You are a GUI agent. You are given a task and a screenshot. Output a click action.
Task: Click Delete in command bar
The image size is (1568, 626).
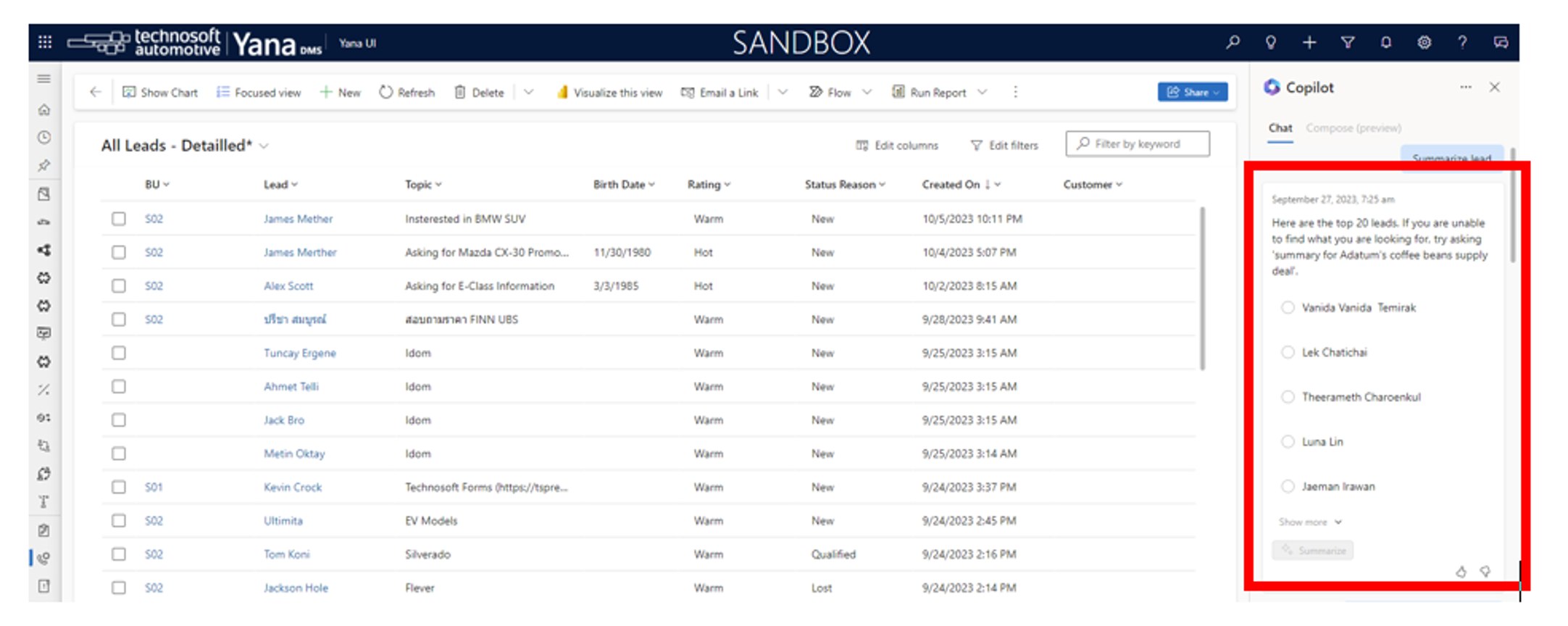[479, 92]
